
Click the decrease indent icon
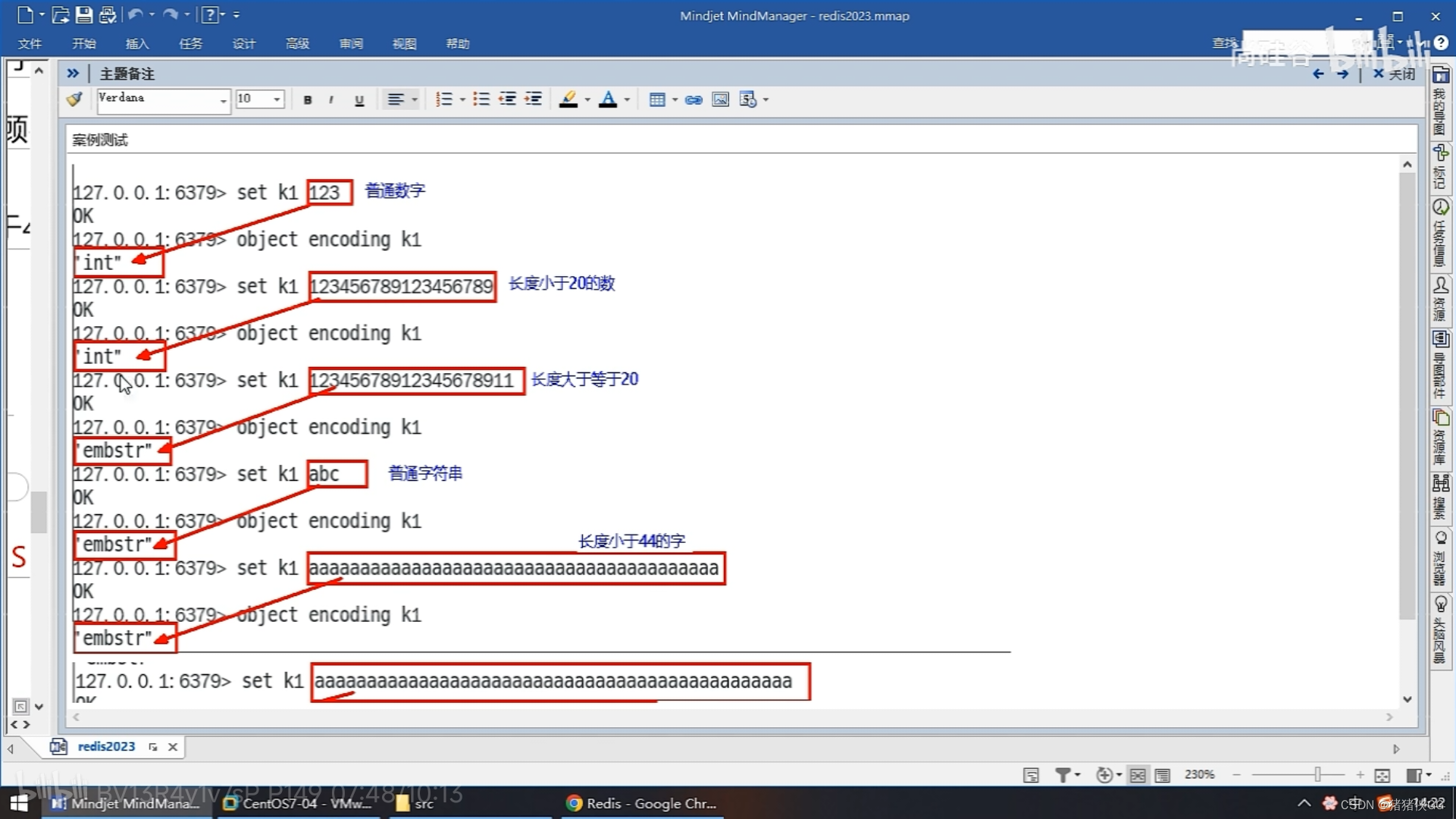point(507,99)
